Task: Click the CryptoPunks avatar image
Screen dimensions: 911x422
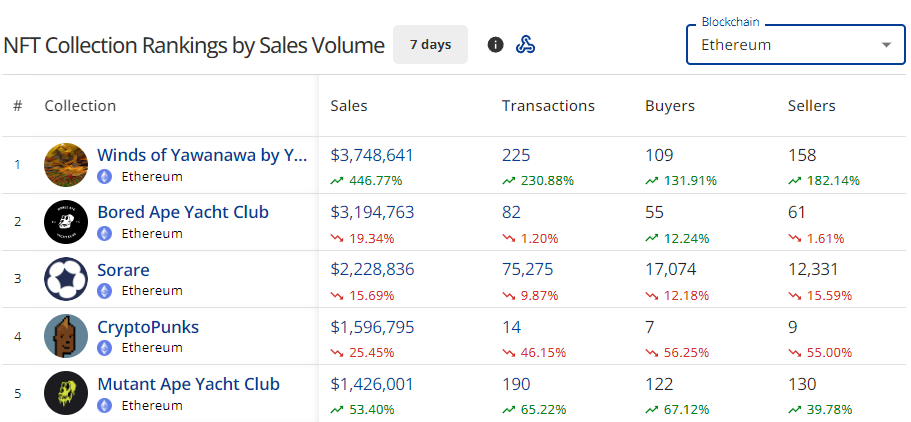Action: 66,336
